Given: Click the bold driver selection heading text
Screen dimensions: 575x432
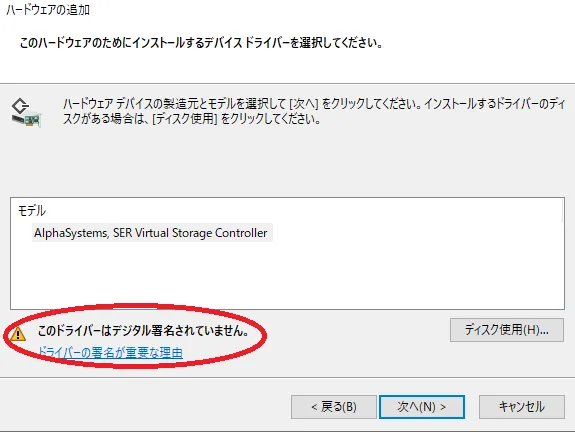Looking at the screenshot, I should tap(201, 43).
